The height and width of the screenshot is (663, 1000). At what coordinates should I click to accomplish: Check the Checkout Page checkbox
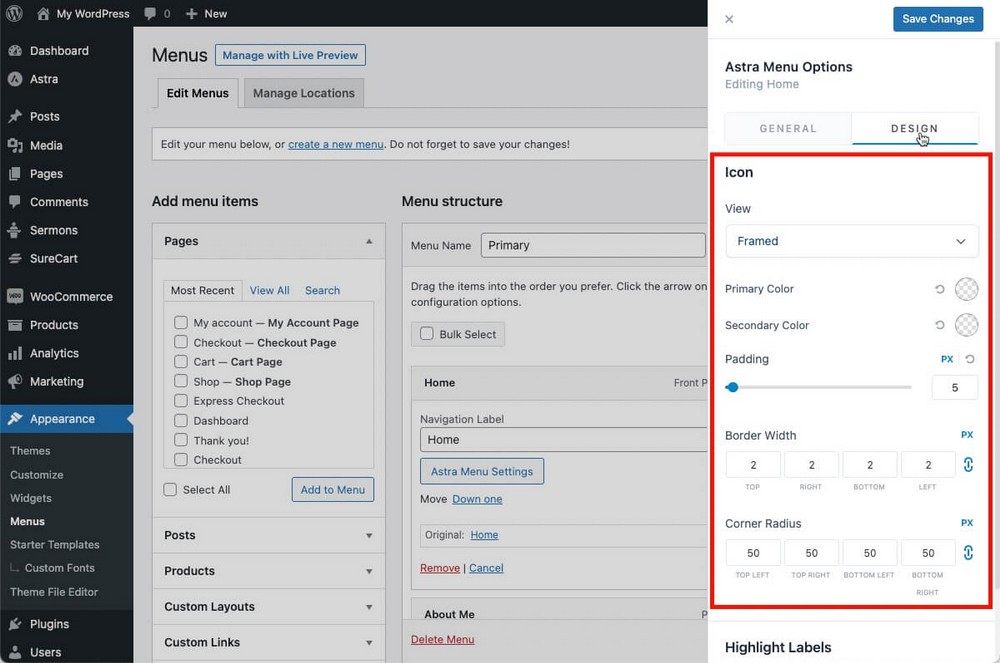point(180,342)
